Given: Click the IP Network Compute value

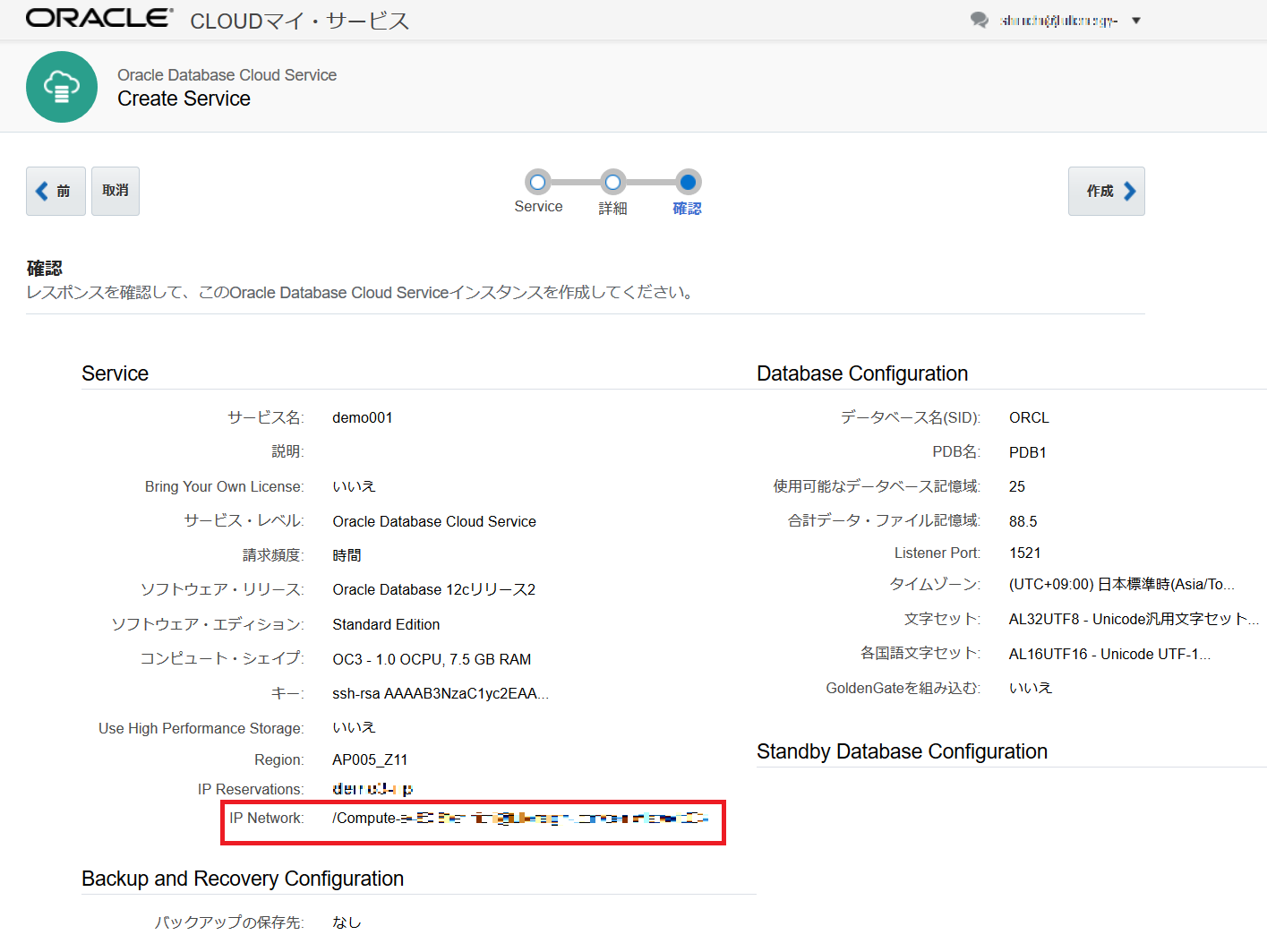Looking at the screenshot, I should coord(520,818).
